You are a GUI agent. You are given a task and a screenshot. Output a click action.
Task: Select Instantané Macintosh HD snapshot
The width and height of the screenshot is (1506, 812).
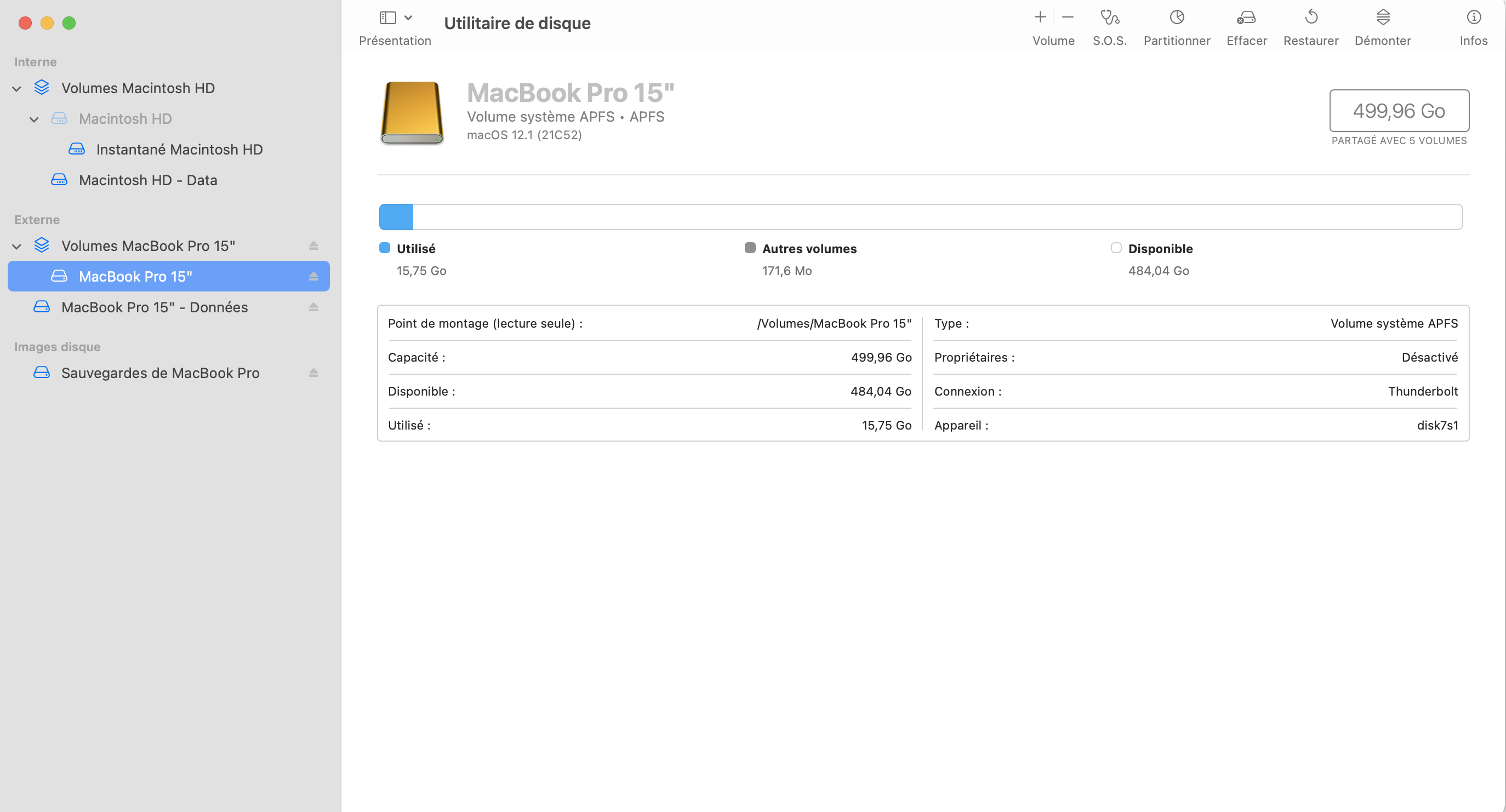pos(179,149)
